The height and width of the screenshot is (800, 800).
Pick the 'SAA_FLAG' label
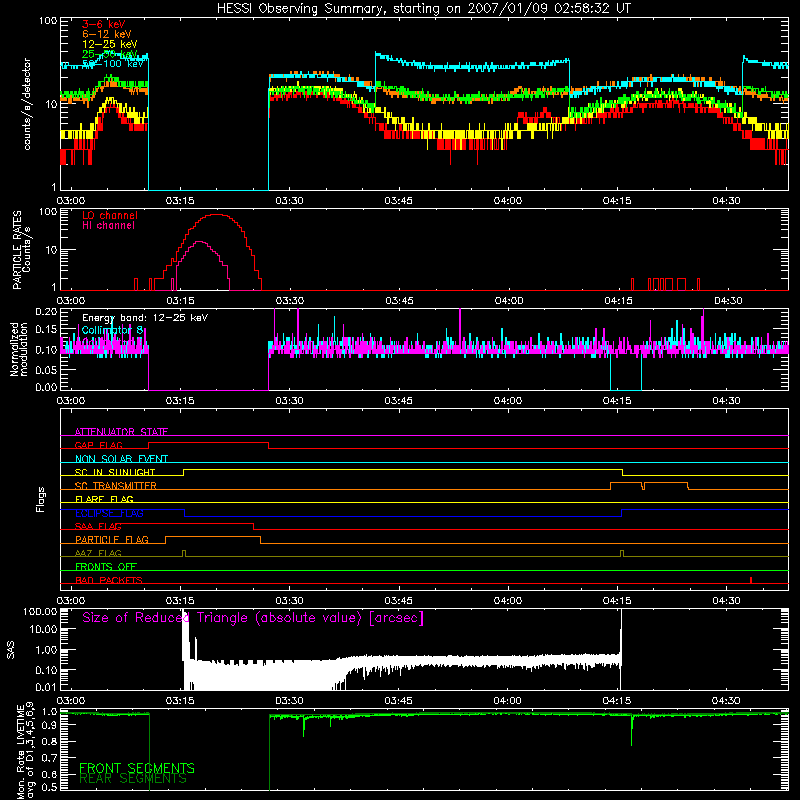coord(98,526)
